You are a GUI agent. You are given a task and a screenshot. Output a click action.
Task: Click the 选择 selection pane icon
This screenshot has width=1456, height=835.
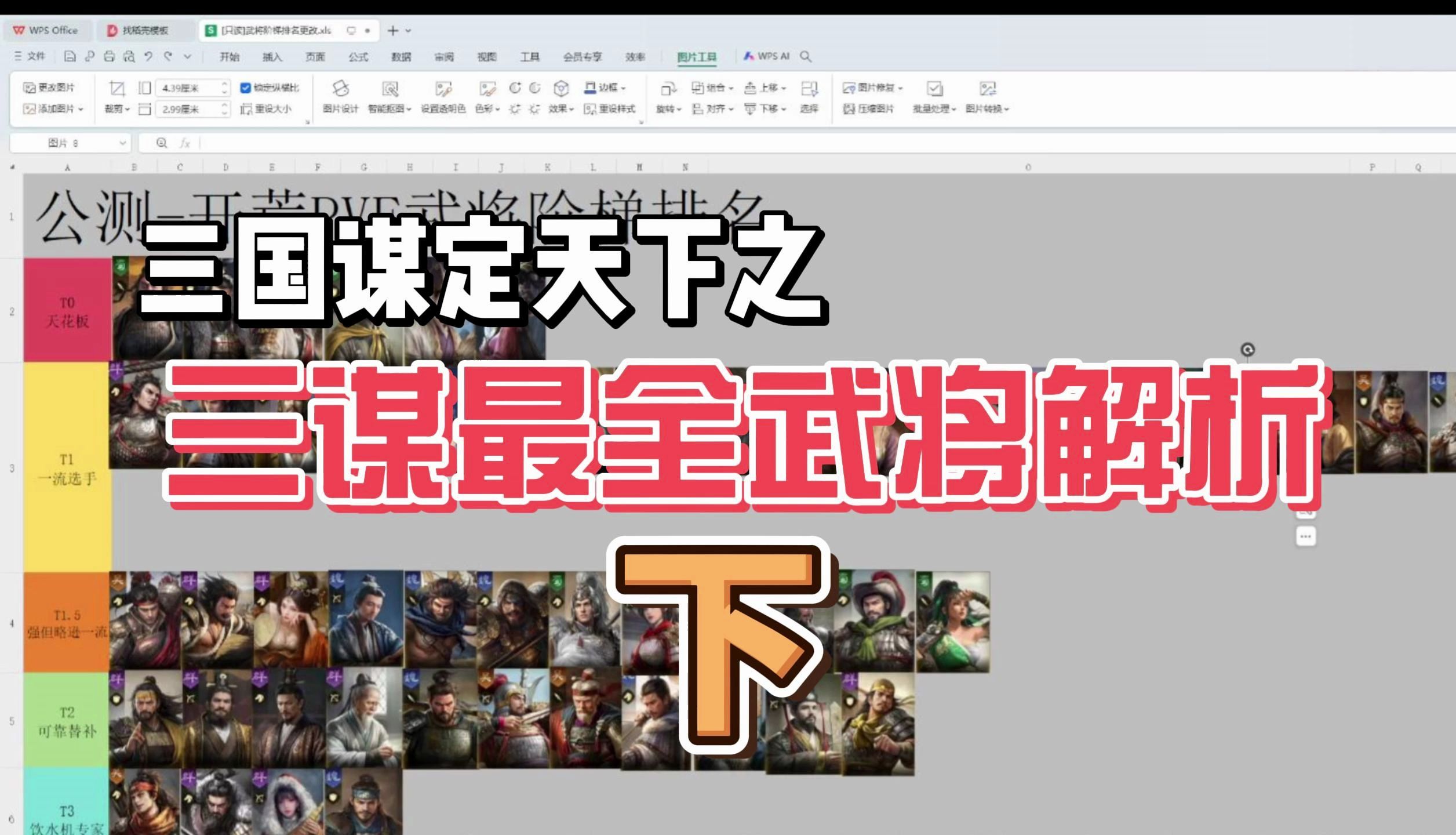pyautogui.click(x=809, y=88)
